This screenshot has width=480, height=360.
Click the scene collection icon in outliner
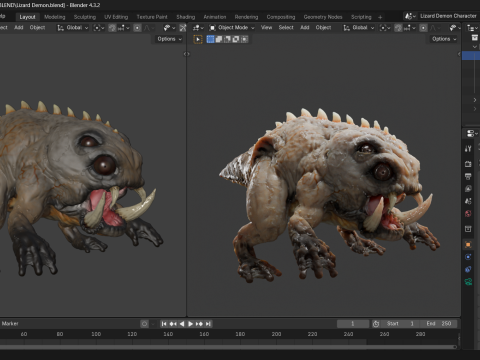[475, 38]
